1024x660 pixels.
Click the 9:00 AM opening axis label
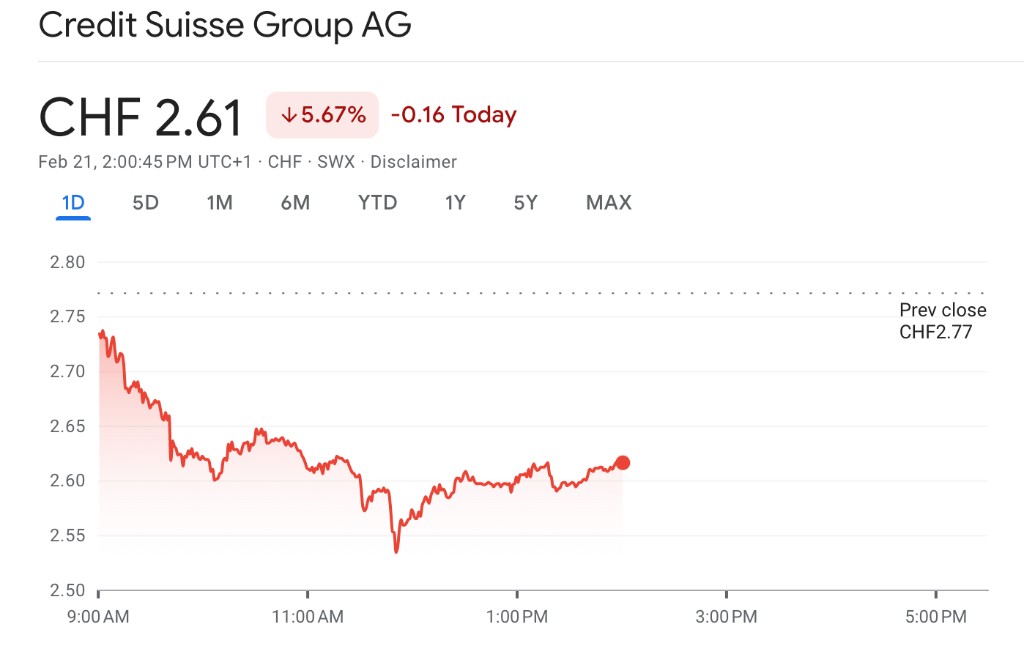click(x=98, y=617)
